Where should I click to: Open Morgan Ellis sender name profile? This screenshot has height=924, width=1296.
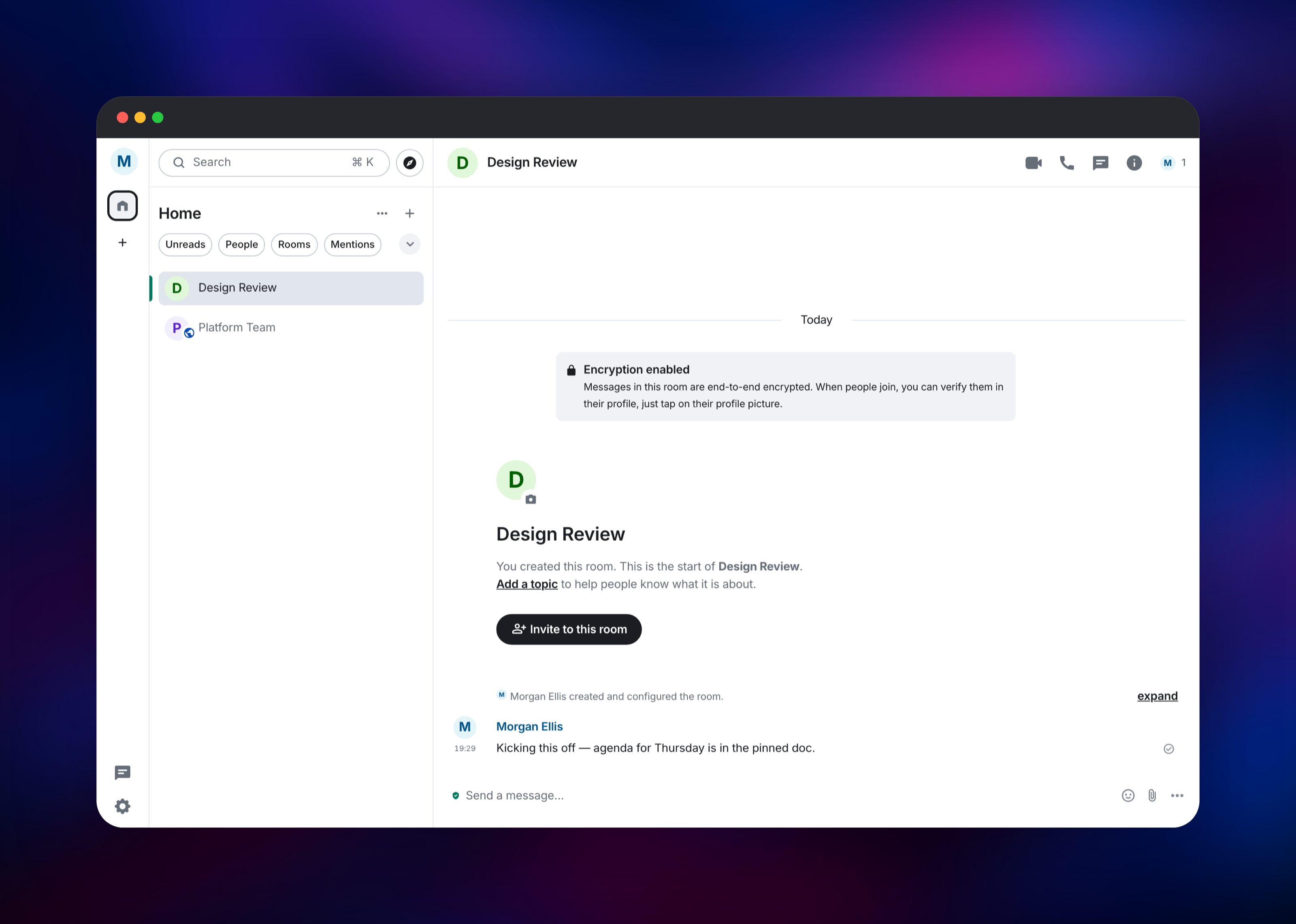coord(529,727)
